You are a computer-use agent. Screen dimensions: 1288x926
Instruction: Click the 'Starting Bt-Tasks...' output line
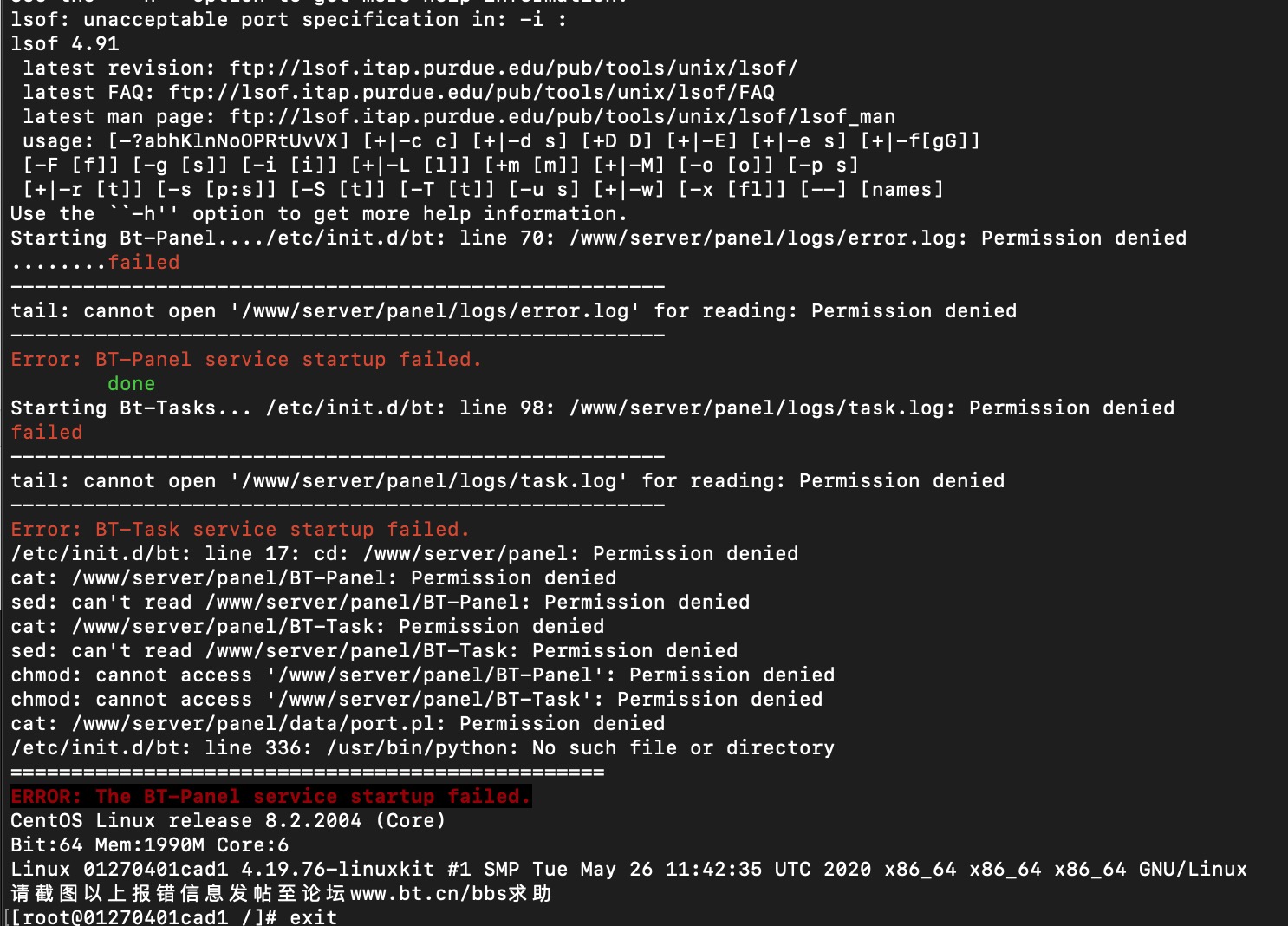[593, 408]
